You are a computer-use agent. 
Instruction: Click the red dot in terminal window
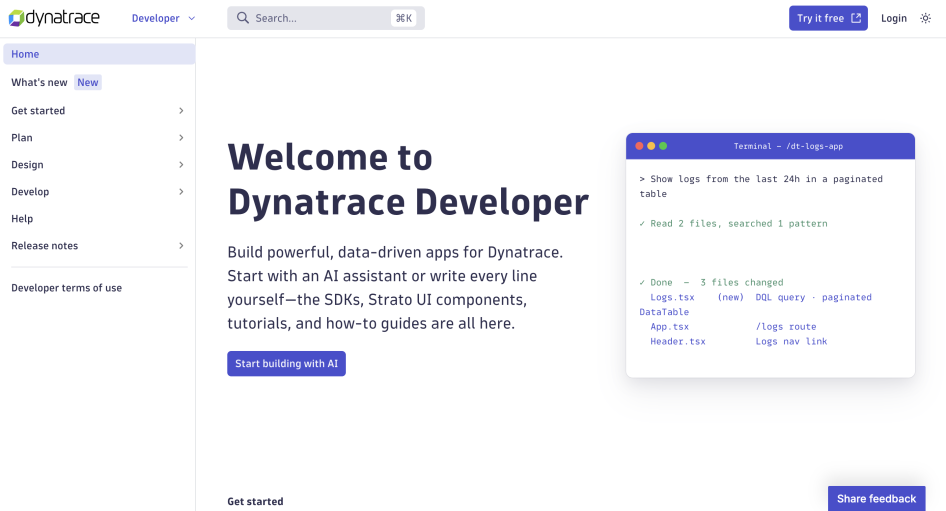(x=639, y=146)
